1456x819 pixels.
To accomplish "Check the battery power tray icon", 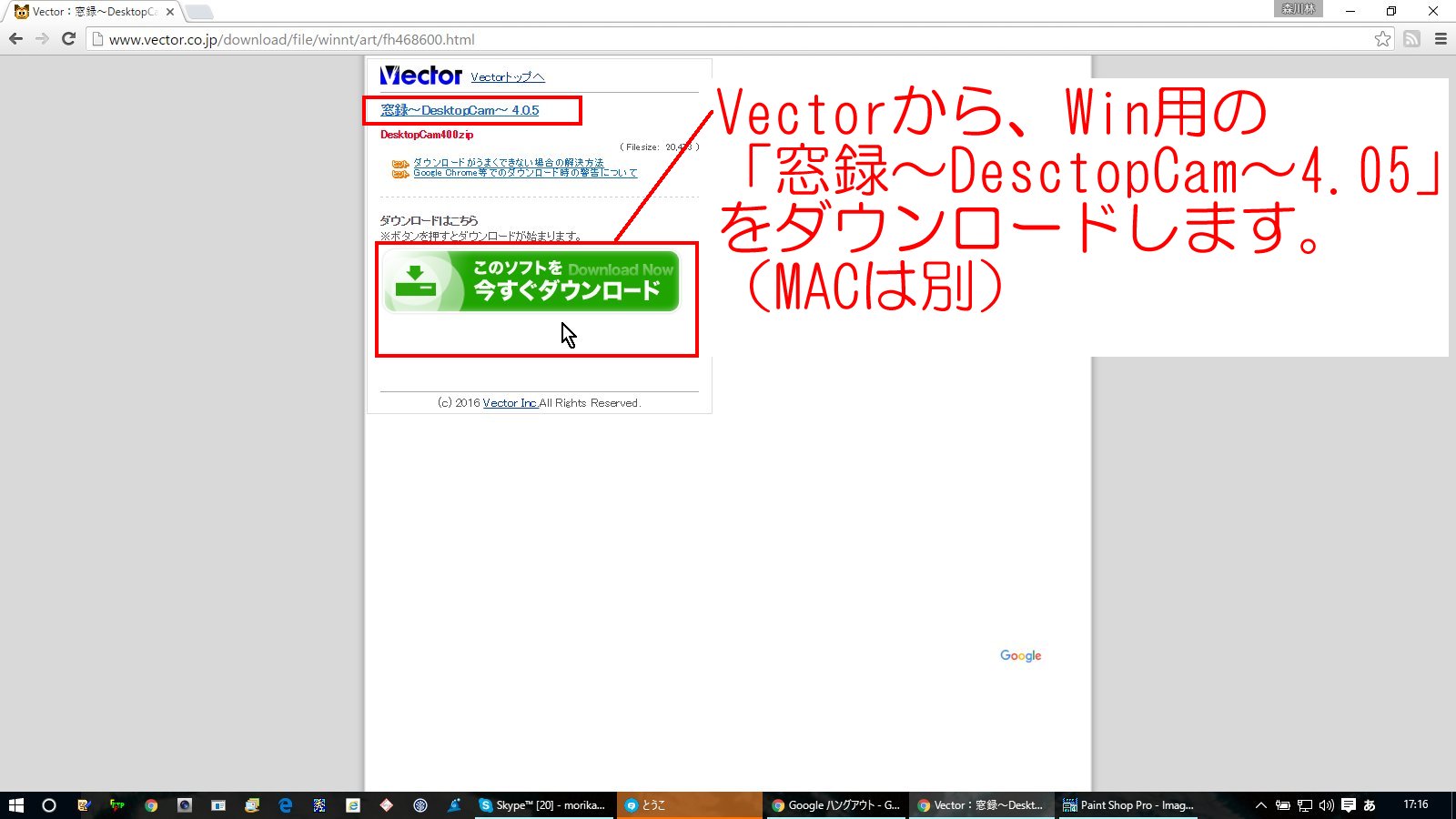I will 1282,805.
